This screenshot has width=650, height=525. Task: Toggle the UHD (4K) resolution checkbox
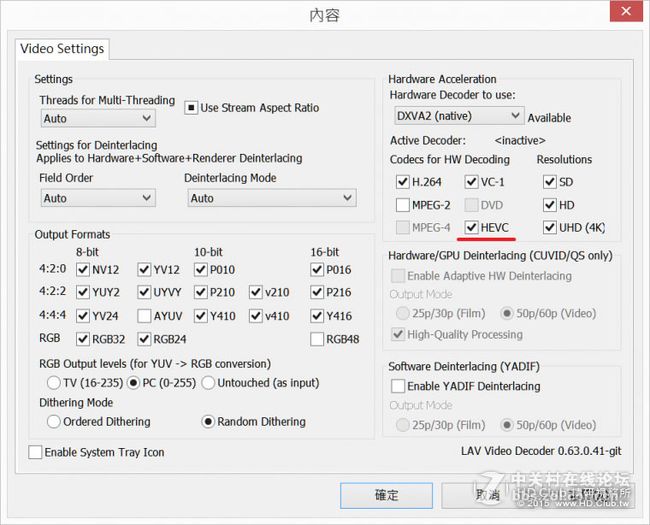[x=550, y=227]
